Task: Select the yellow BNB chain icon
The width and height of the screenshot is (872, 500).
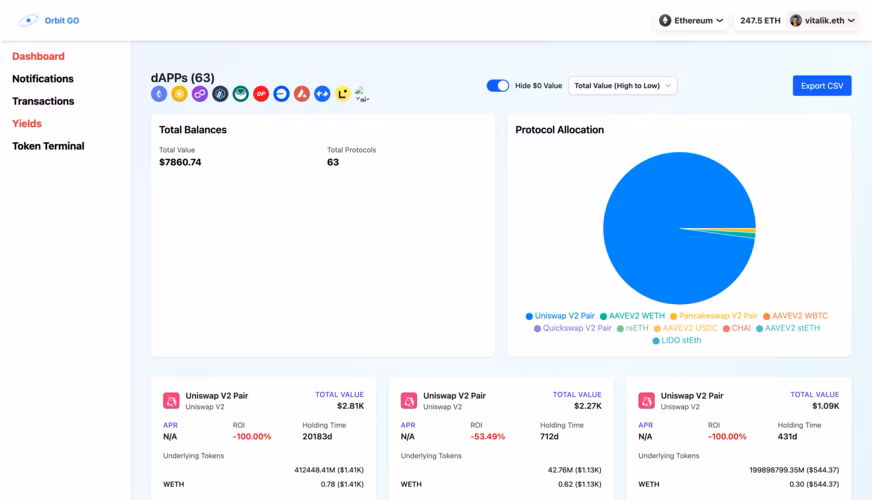Action: (x=180, y=94)
